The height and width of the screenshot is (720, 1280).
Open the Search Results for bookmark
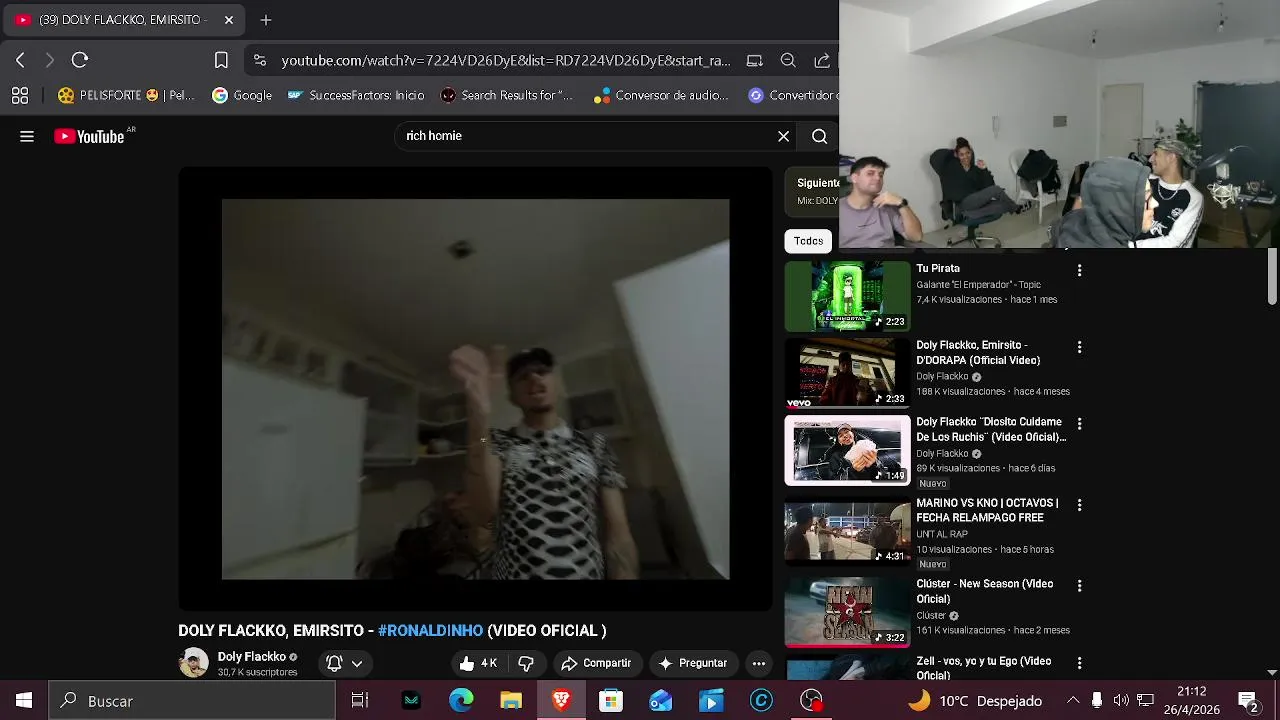[507, 95]
